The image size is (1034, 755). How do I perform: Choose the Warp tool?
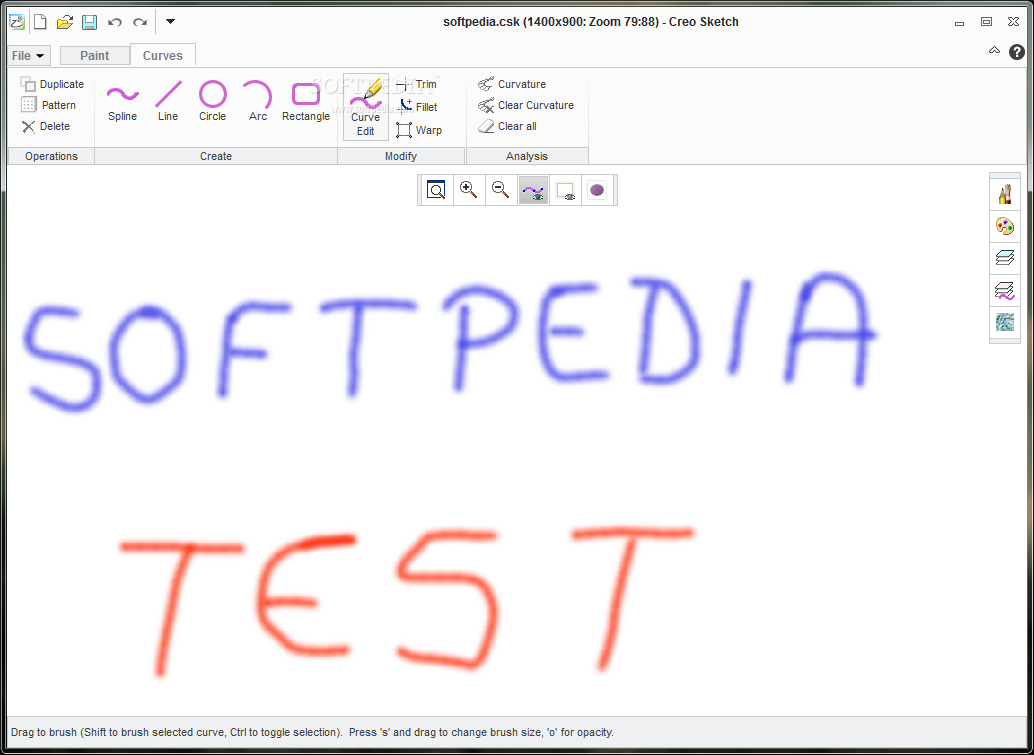(419, 130)
